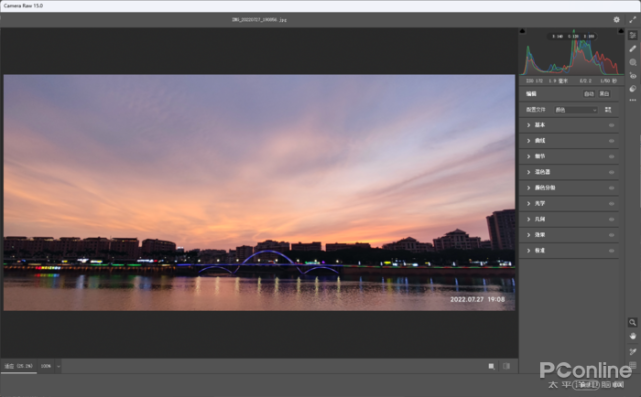This screenshot has width=641, height=397.
Task: Toggle 校准 panel eye icon
Action: point(612,251)
